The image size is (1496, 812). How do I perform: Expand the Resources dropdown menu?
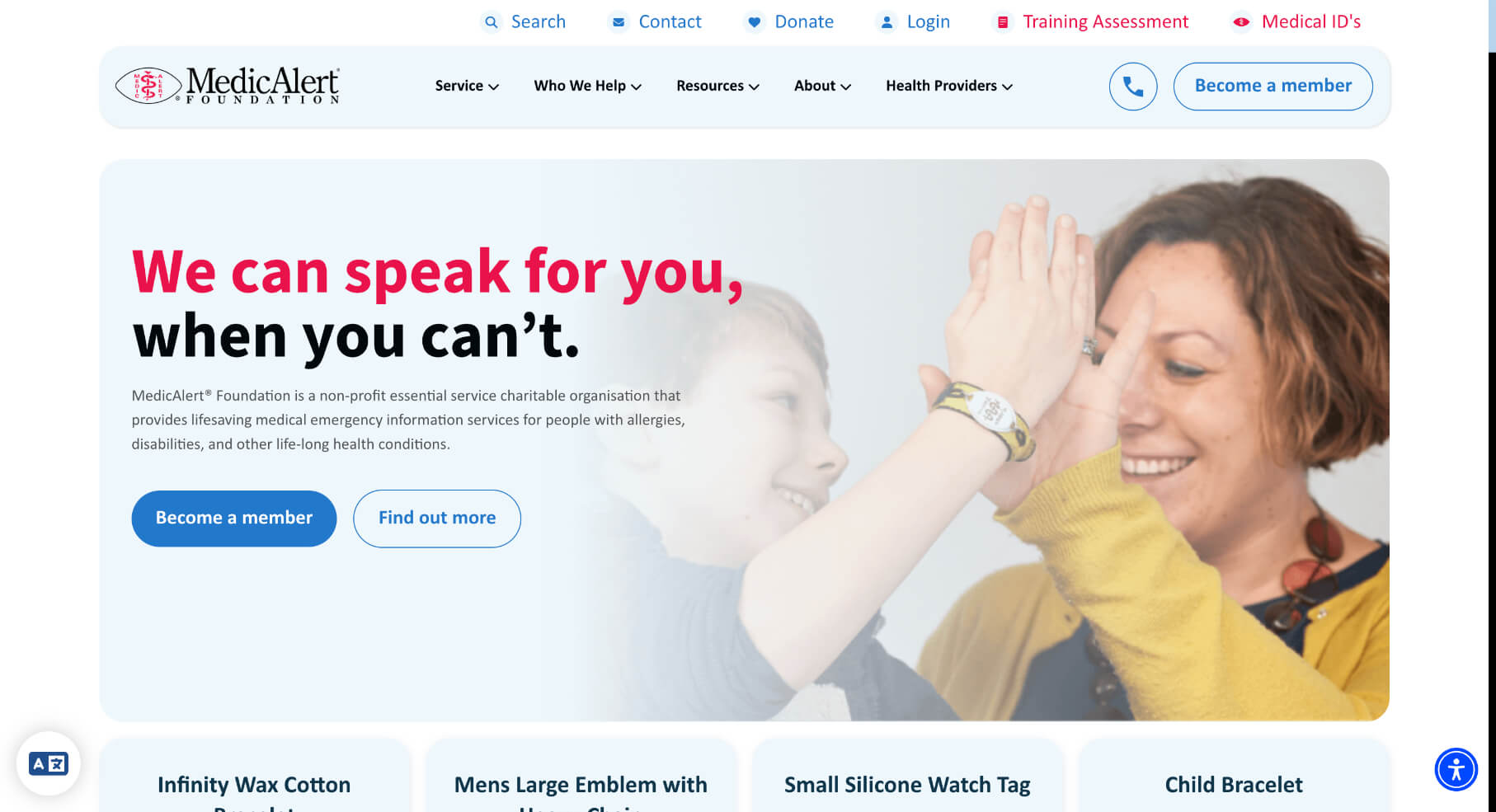pos(717,86)
